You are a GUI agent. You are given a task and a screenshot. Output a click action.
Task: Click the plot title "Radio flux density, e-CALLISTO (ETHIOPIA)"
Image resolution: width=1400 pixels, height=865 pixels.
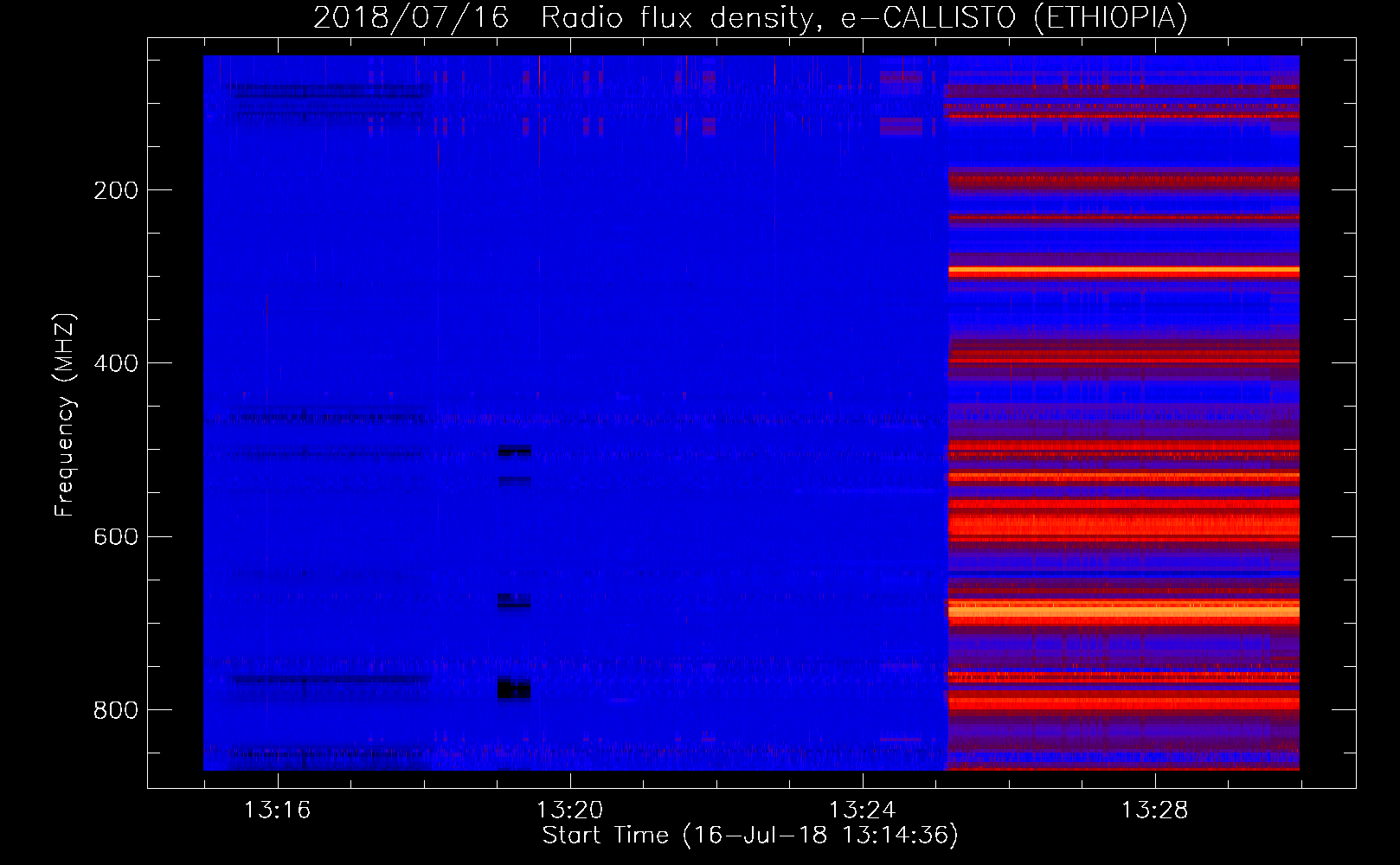coord(864,18)
